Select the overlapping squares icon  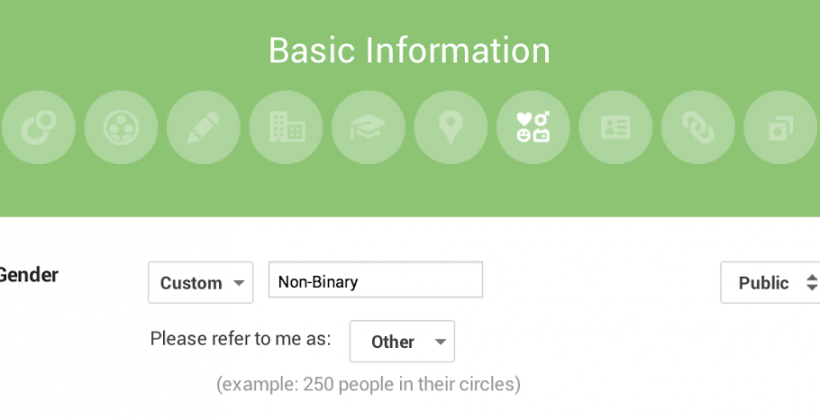[779, 127]
